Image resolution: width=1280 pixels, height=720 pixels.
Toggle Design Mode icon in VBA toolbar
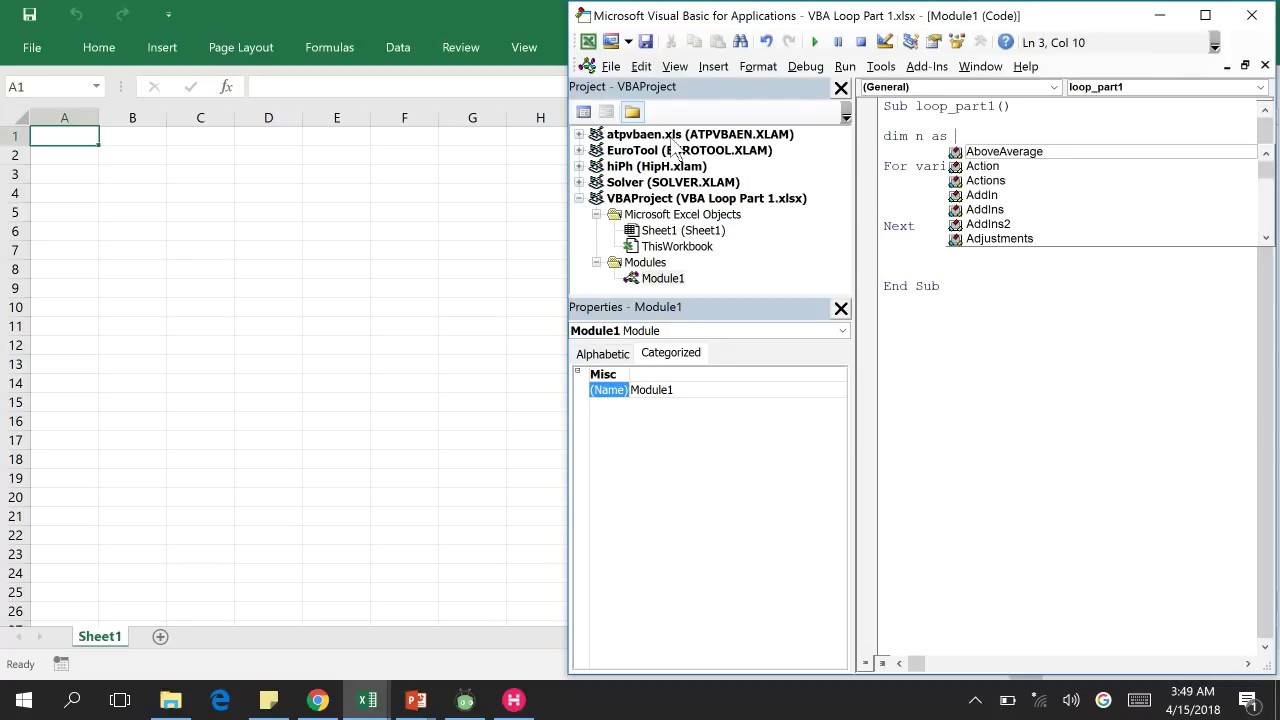885,42
